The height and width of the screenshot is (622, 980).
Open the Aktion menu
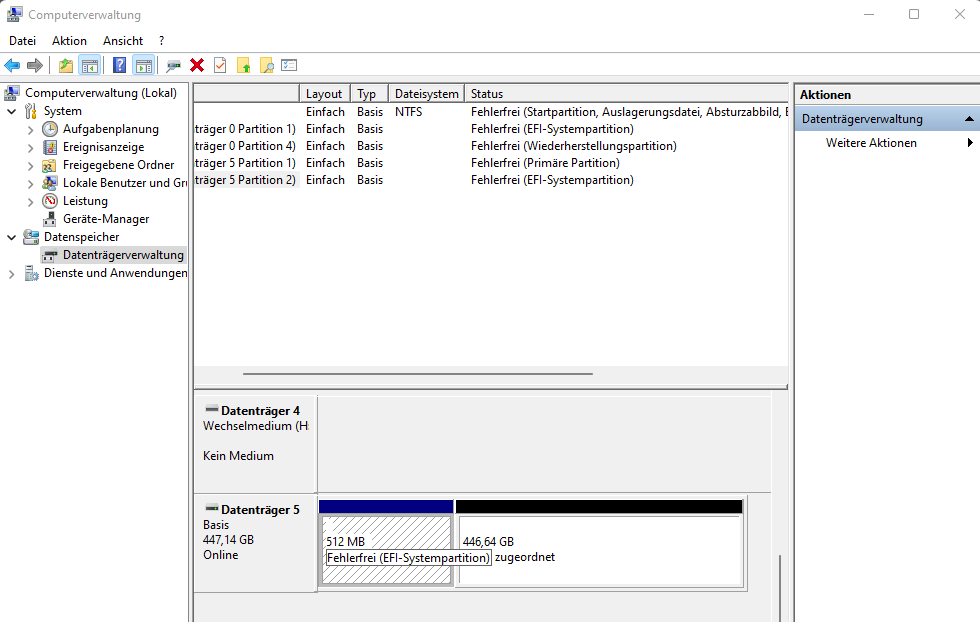pos(69,41)
